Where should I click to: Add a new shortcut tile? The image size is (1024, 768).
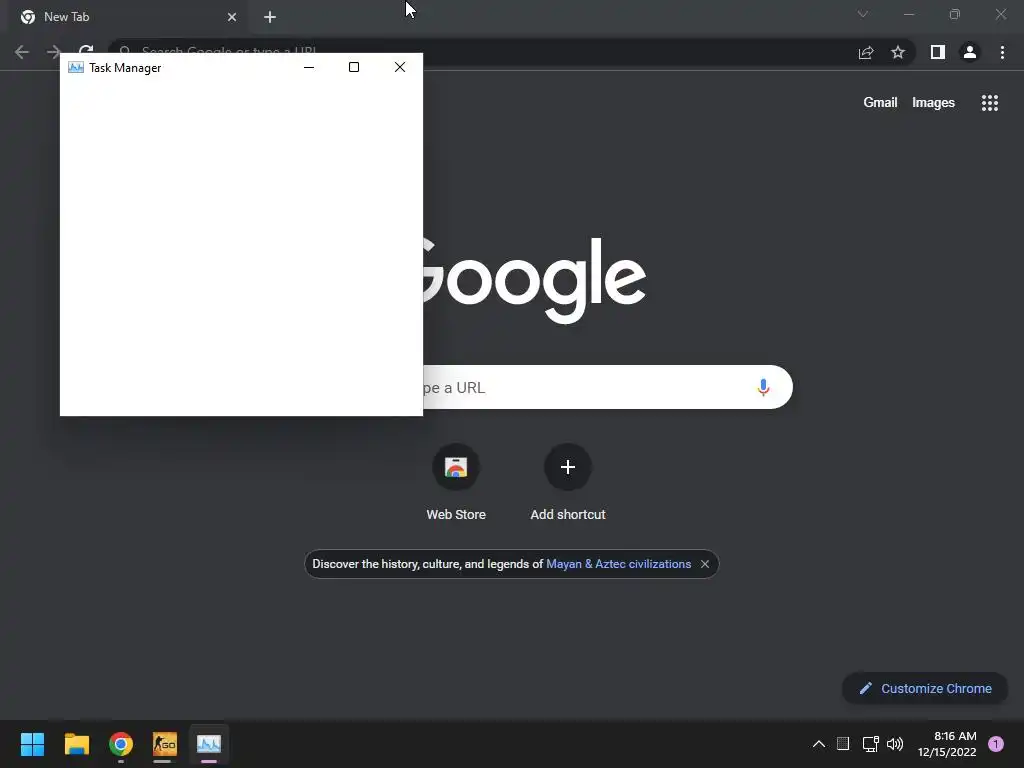coord(568,482)
